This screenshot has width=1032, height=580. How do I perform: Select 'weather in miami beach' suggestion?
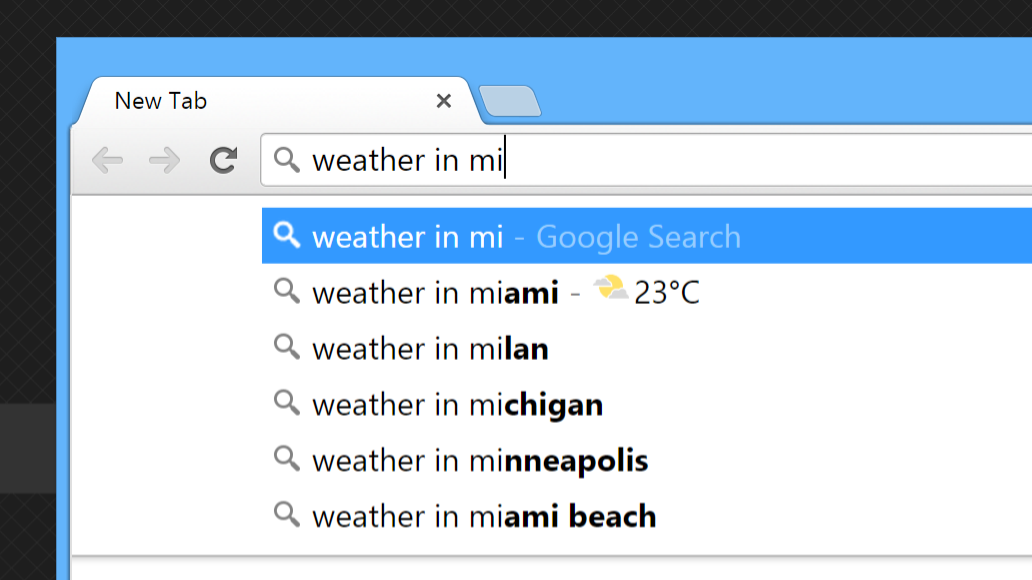click(x=484, y=517)
